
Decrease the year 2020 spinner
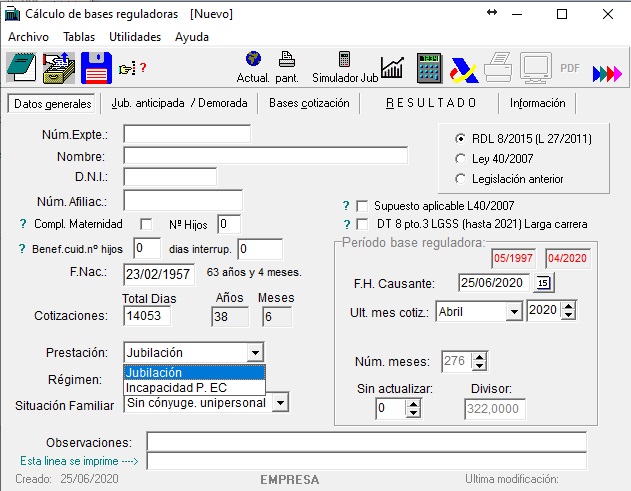click(x=569, y=316)
